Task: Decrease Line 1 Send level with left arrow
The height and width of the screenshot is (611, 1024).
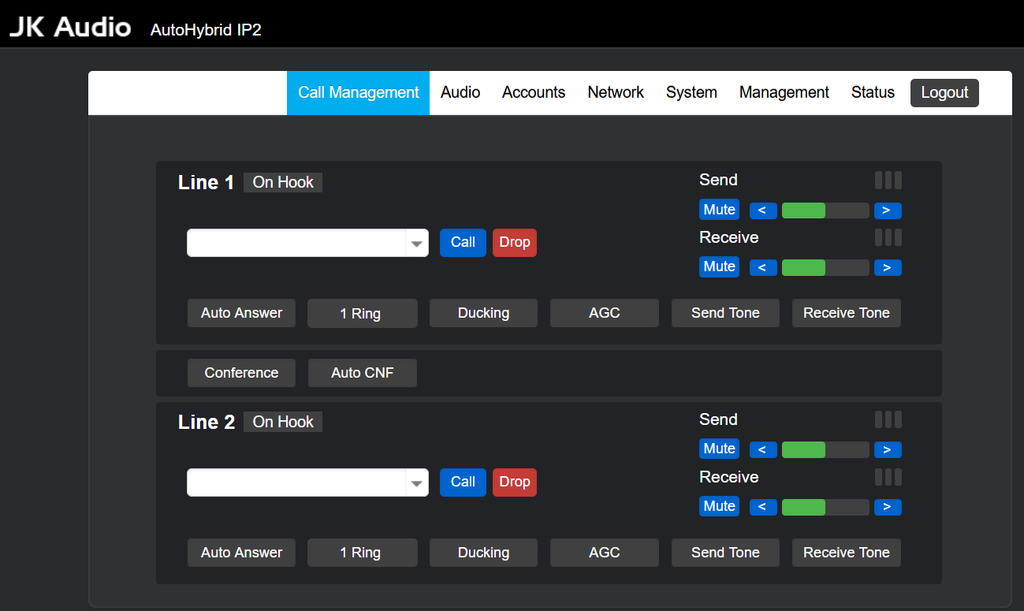Action: pyautogui.click(x=762, y=210)
